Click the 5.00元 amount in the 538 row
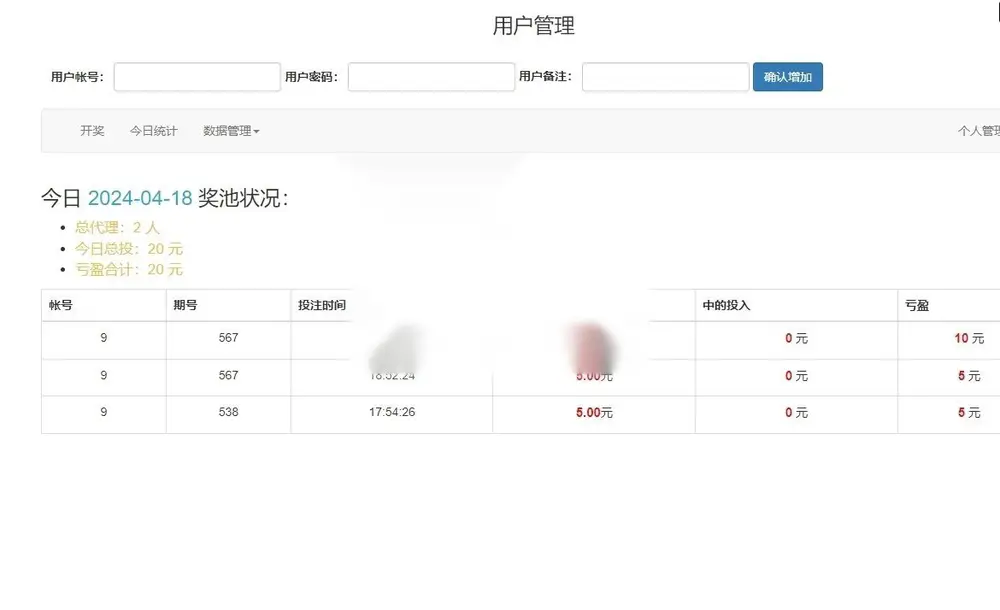 pyautogui.click(x=594, y=413)
